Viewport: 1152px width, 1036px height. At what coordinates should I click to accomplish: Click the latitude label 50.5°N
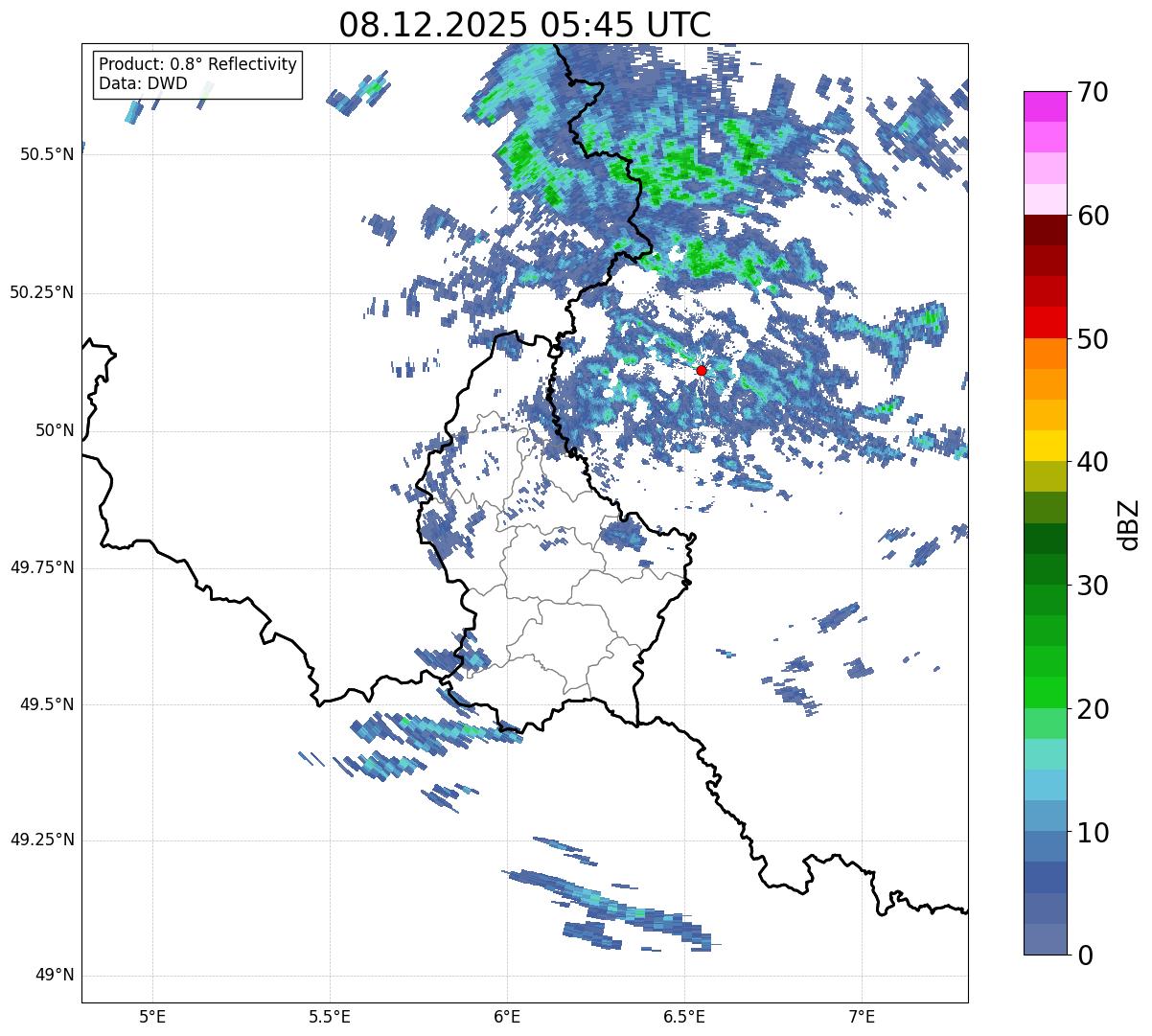coord(47,154)
